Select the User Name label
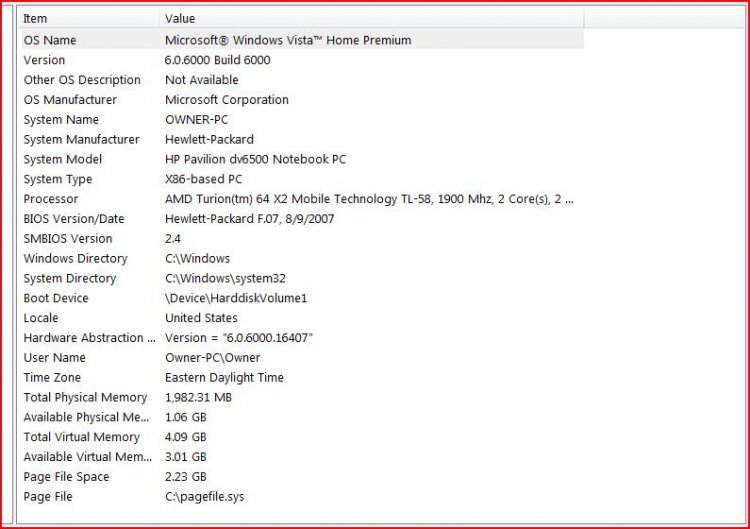The width and height of the screenshot is (750, 529). click(x=55, y=358)
